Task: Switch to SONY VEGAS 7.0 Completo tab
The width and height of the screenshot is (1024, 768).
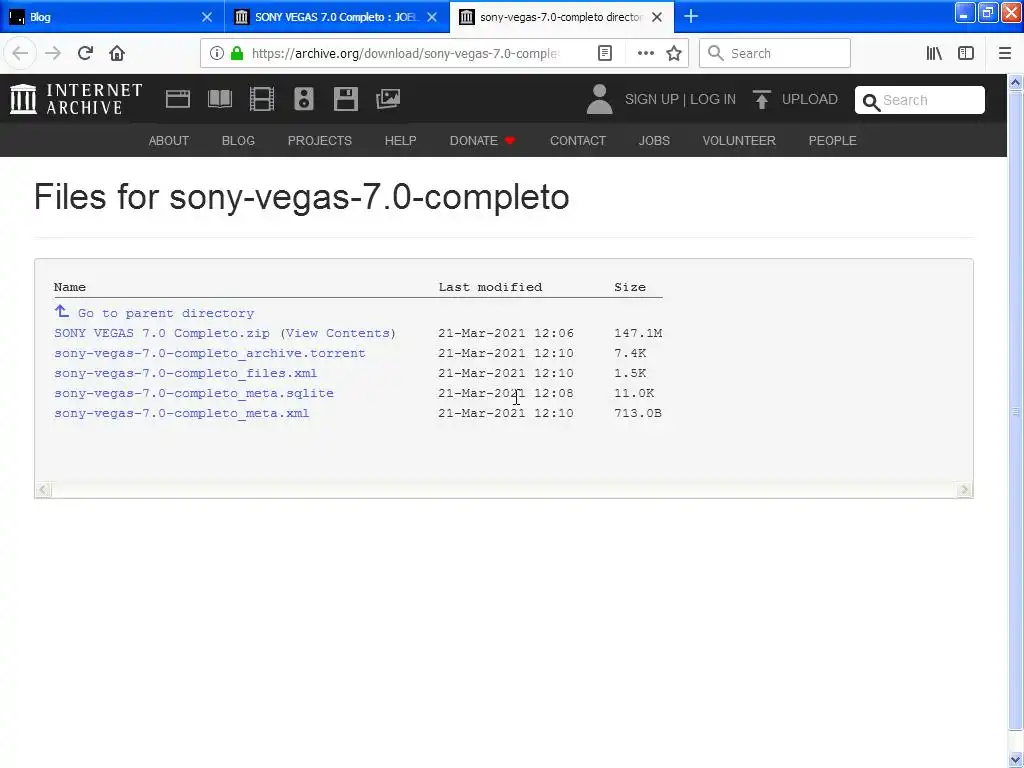Action: tap(336, 16)
